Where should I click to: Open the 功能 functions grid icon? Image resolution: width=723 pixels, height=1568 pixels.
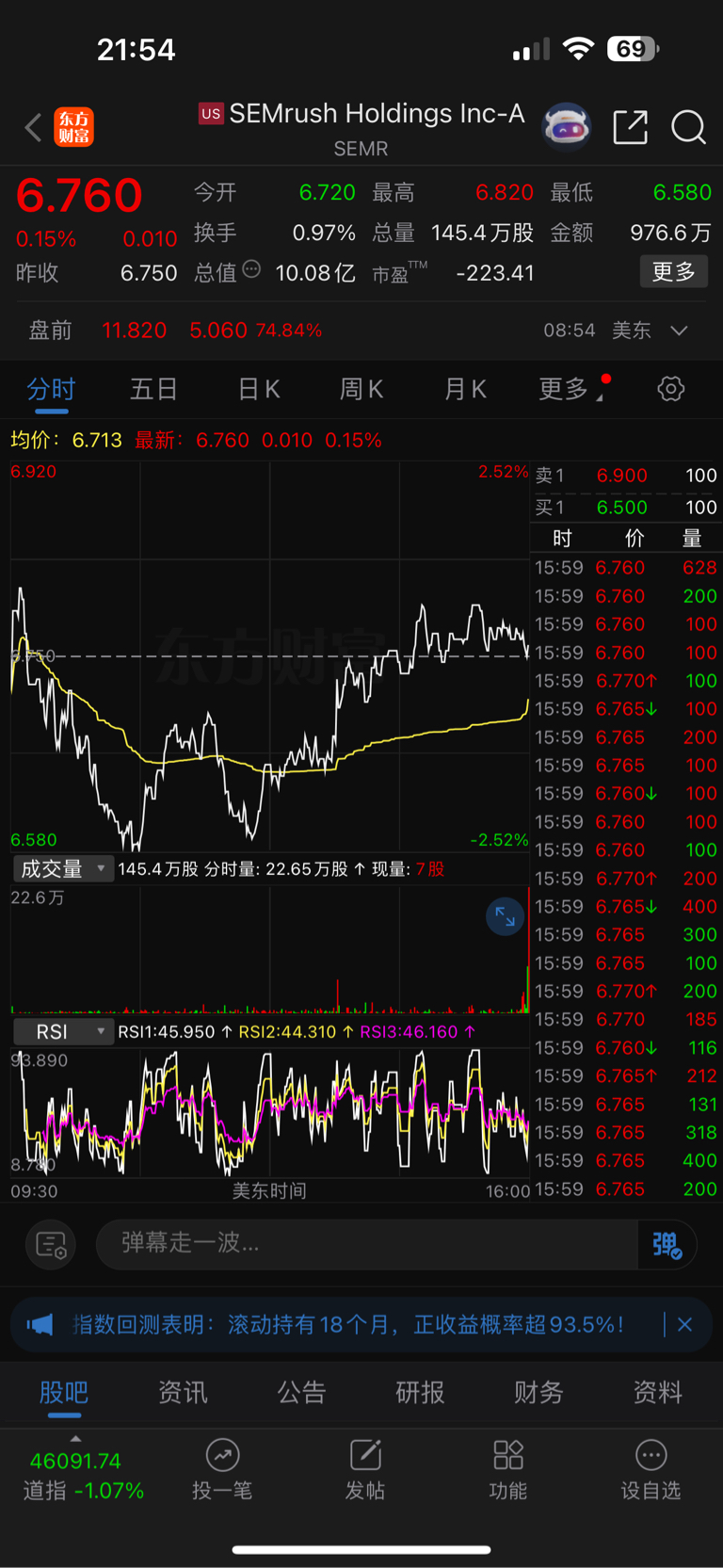pyautogui.click(x=508, y=1456)
